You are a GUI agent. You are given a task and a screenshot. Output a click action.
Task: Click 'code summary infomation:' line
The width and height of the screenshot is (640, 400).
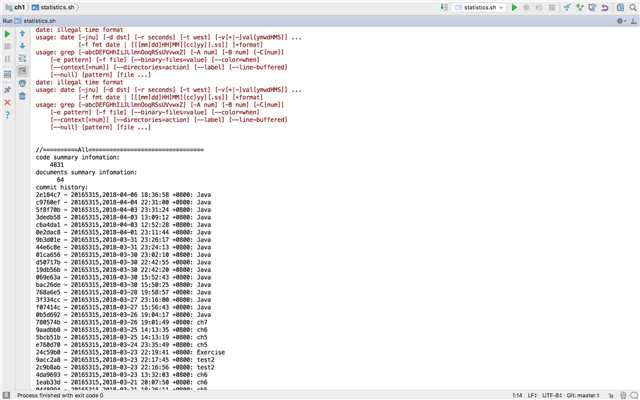pos(78,158)
